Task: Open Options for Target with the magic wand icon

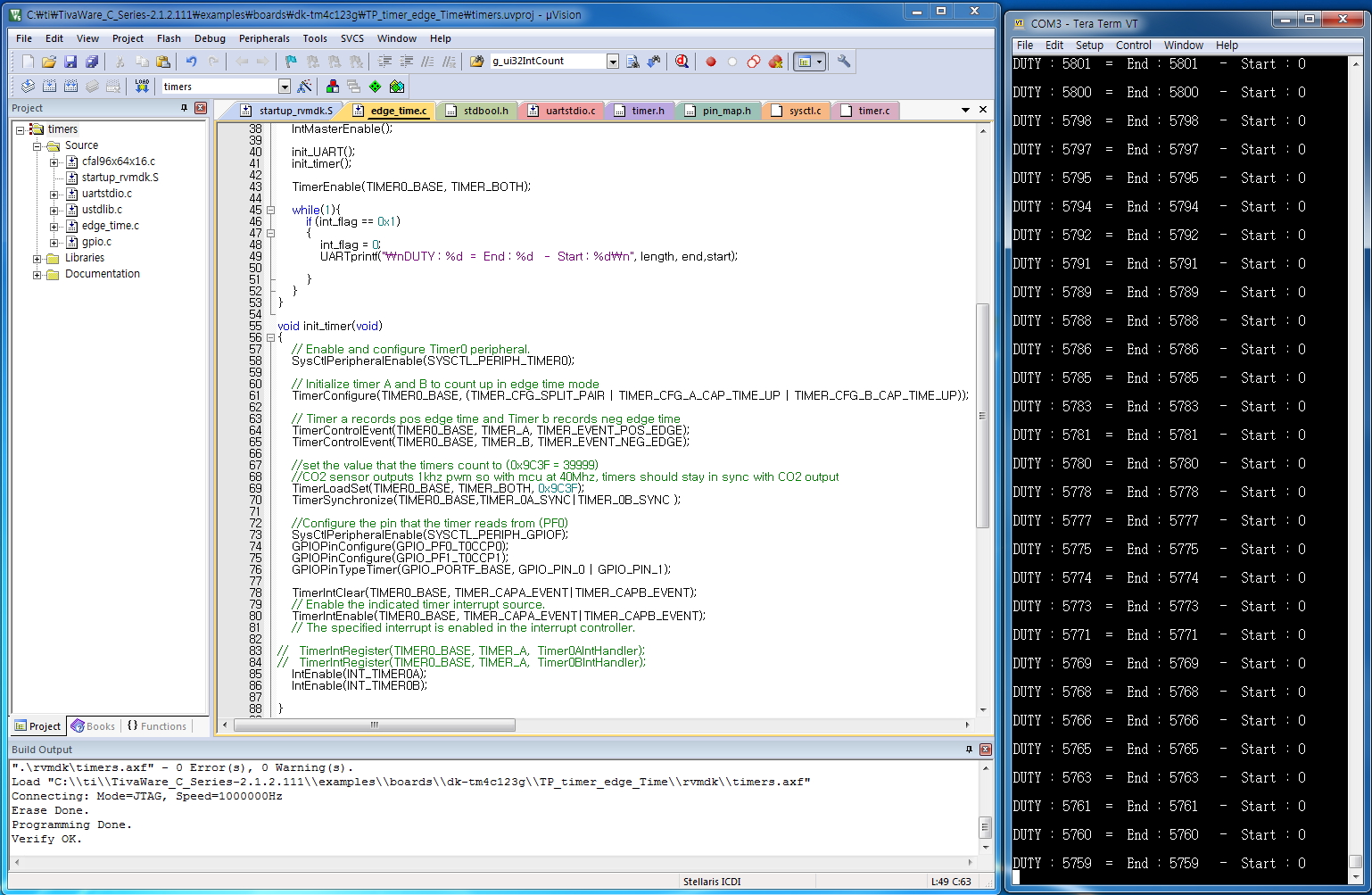Action: [x=305, y=87]
